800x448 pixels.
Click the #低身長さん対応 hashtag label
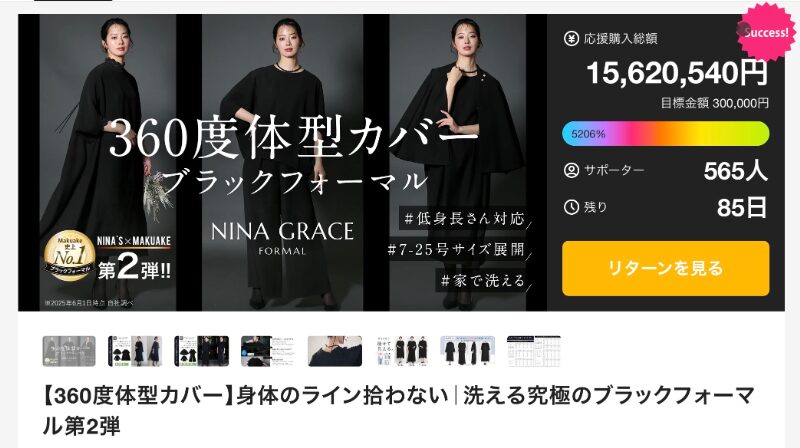point(464,219)
